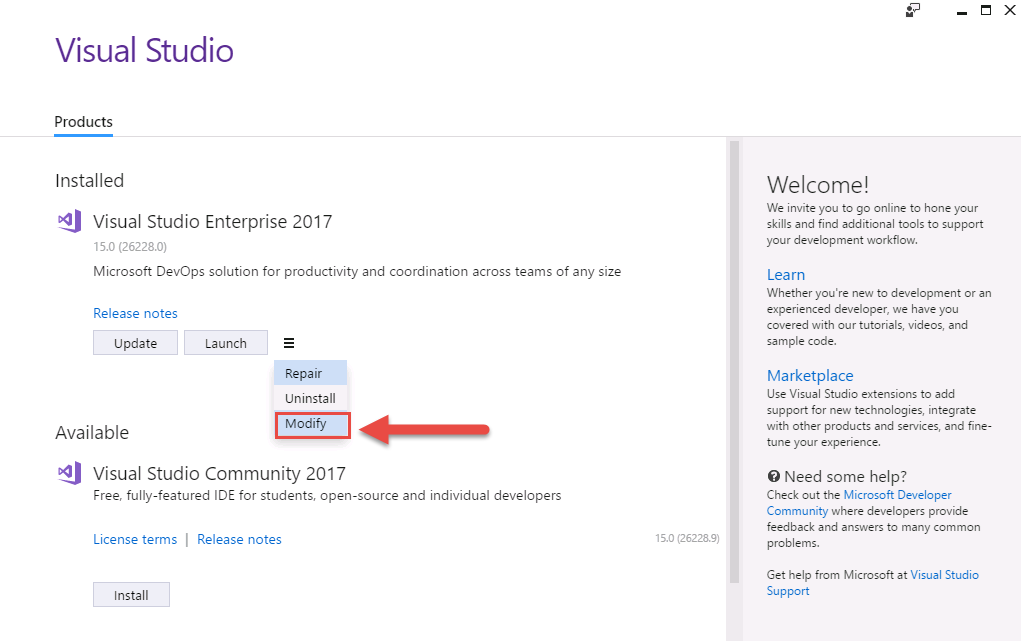Switch to the Products tab
1021x641 pixels.
pyautogui.click(x=83, y=122)
